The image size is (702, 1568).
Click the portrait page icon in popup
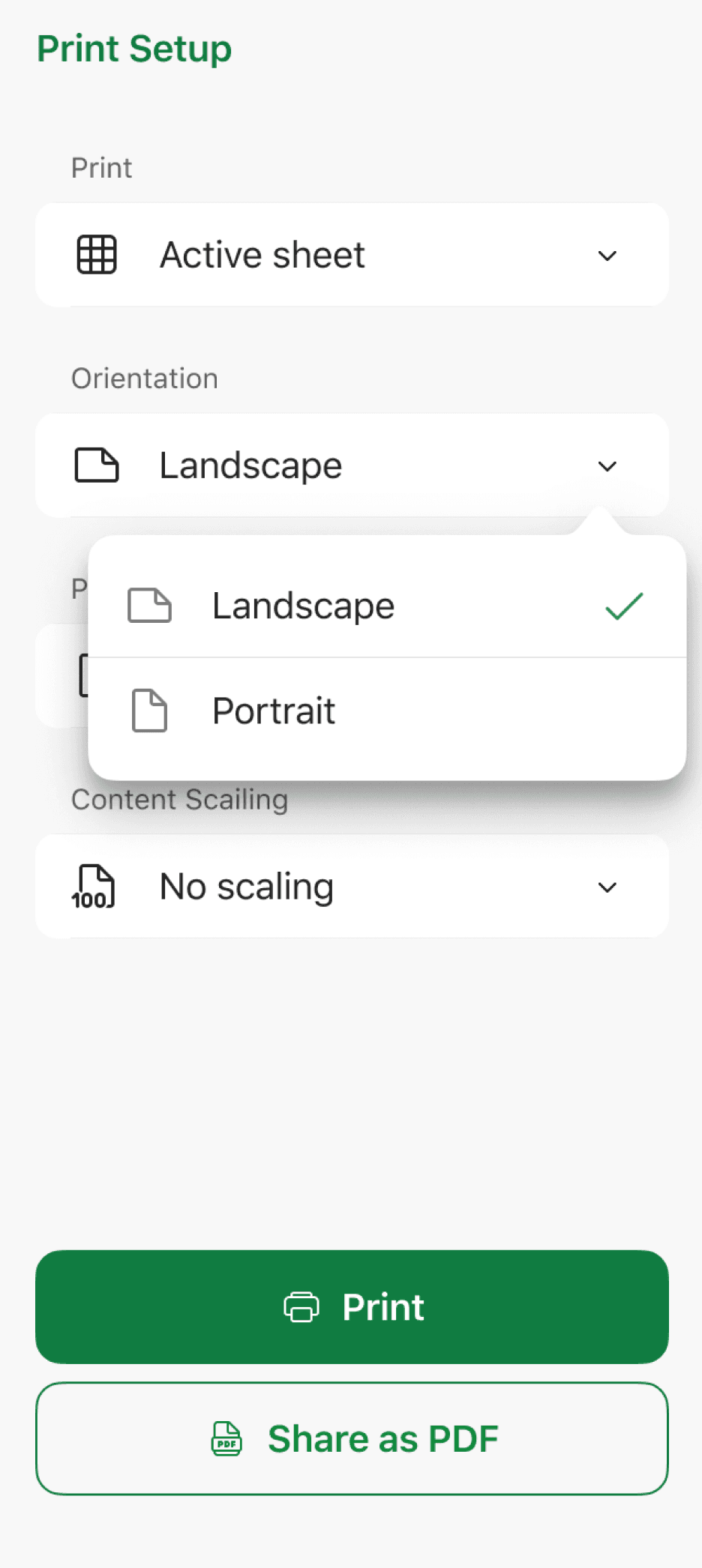coord(149,711)
